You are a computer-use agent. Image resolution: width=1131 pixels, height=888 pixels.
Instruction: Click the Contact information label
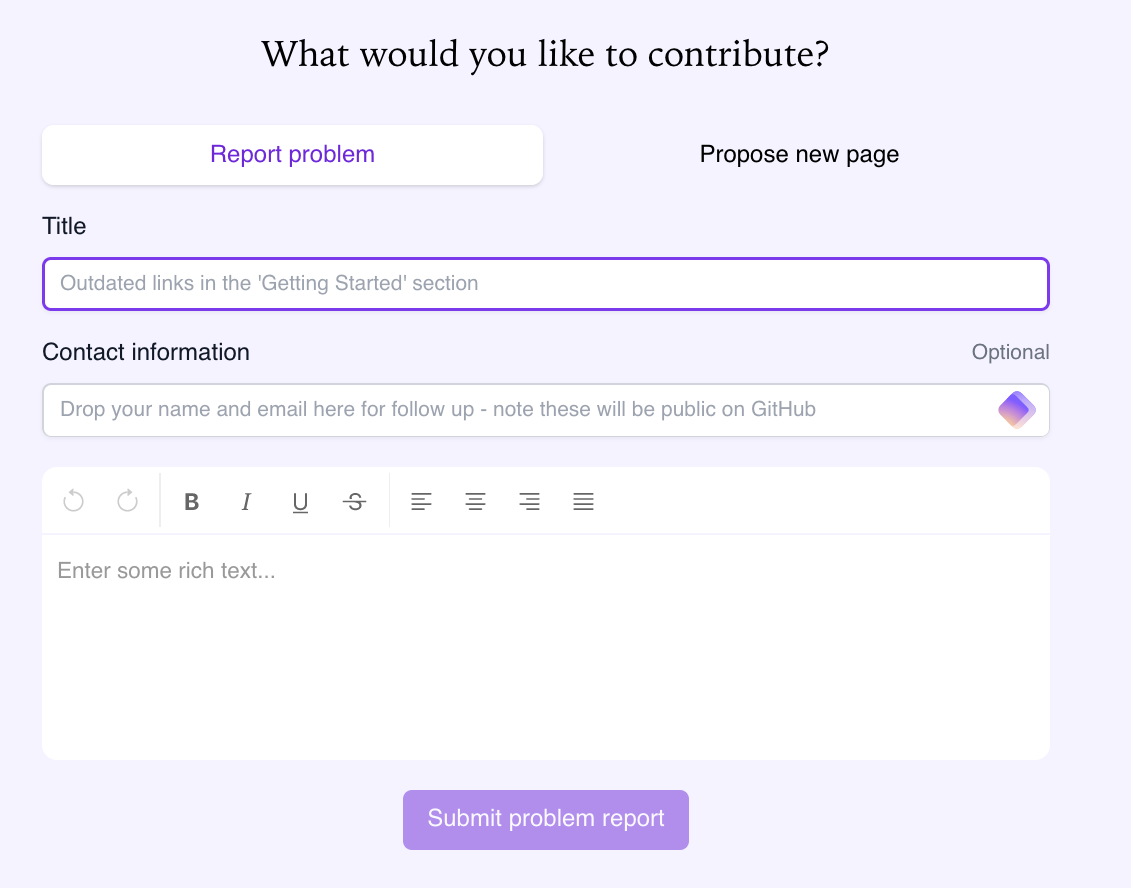click(x=146, y=352)
